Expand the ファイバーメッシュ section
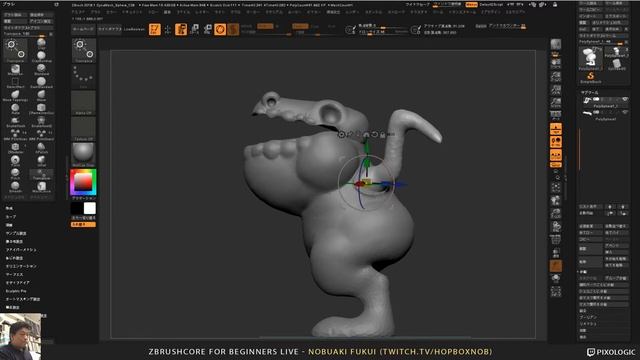Image resolution: width=640 pixels, height=360 pixels. pyautogui.click(x=21, y=249)
